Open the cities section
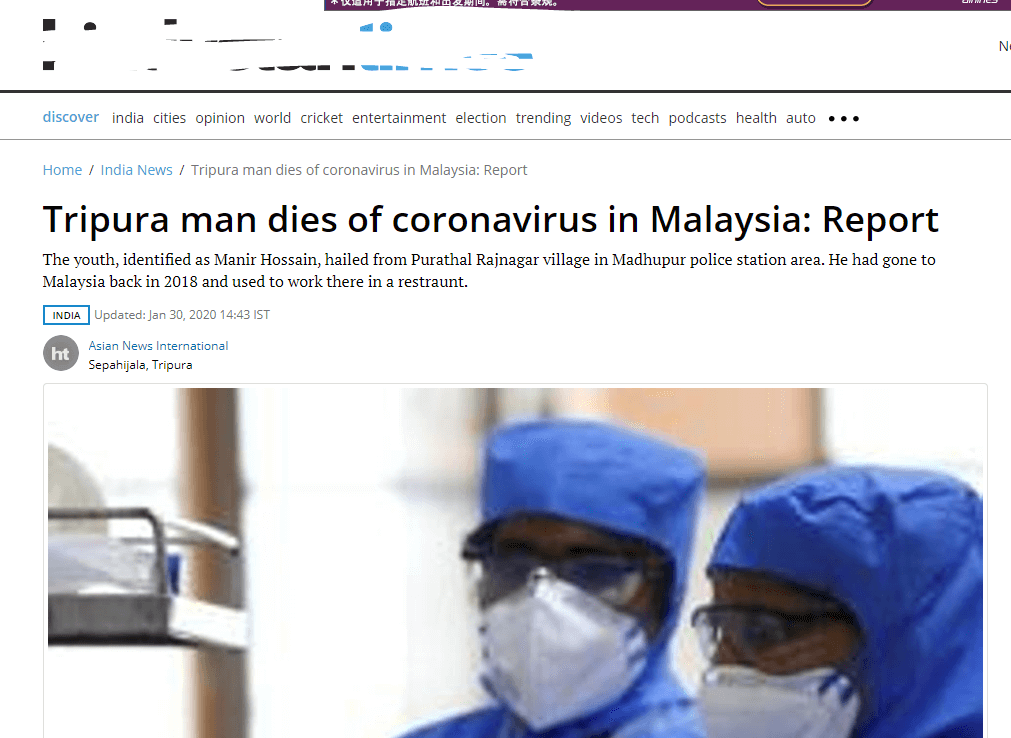This screenshot has height=738, width=1011. coord(170,118)
